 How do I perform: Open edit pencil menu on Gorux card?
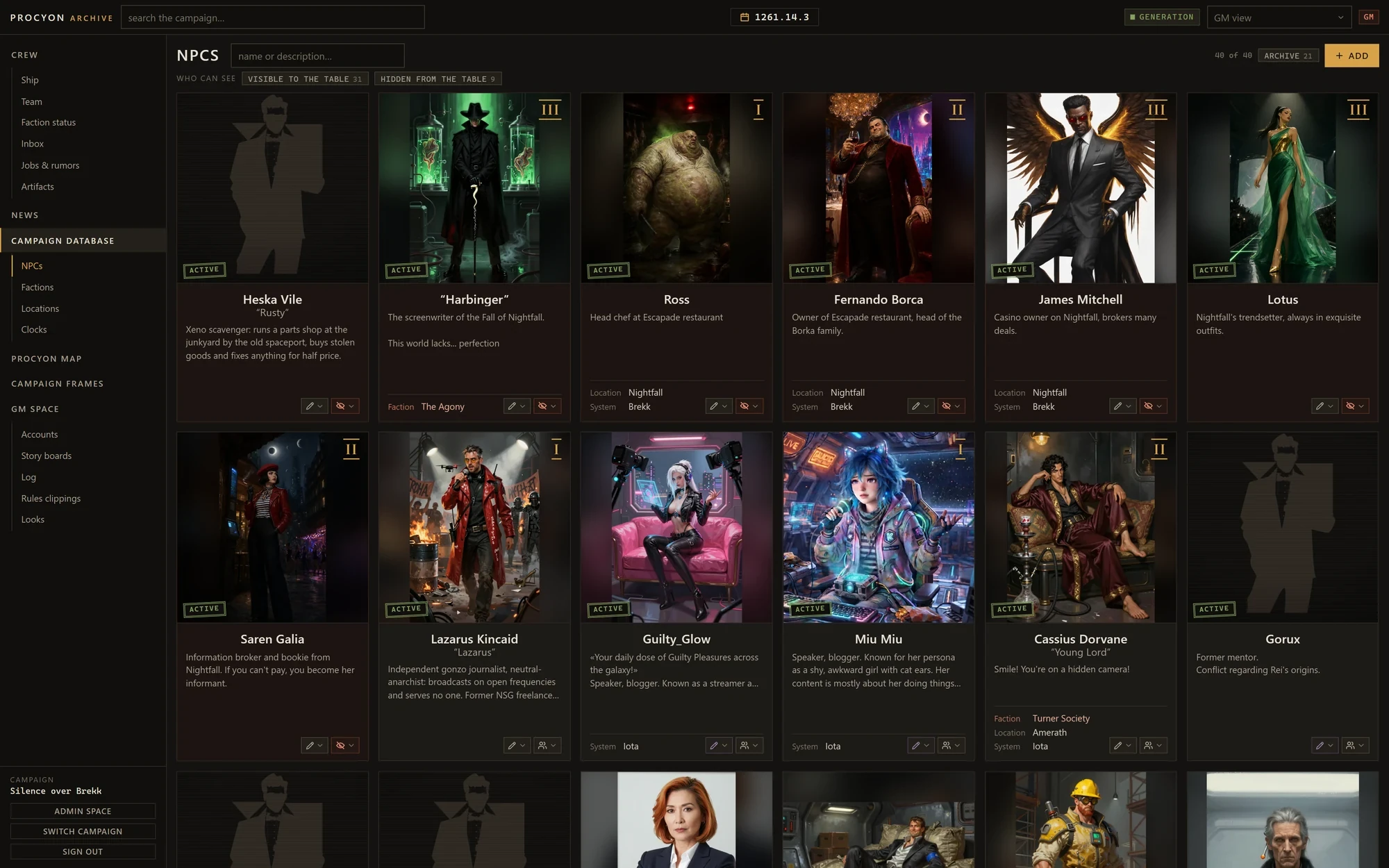click(1324, 746)
